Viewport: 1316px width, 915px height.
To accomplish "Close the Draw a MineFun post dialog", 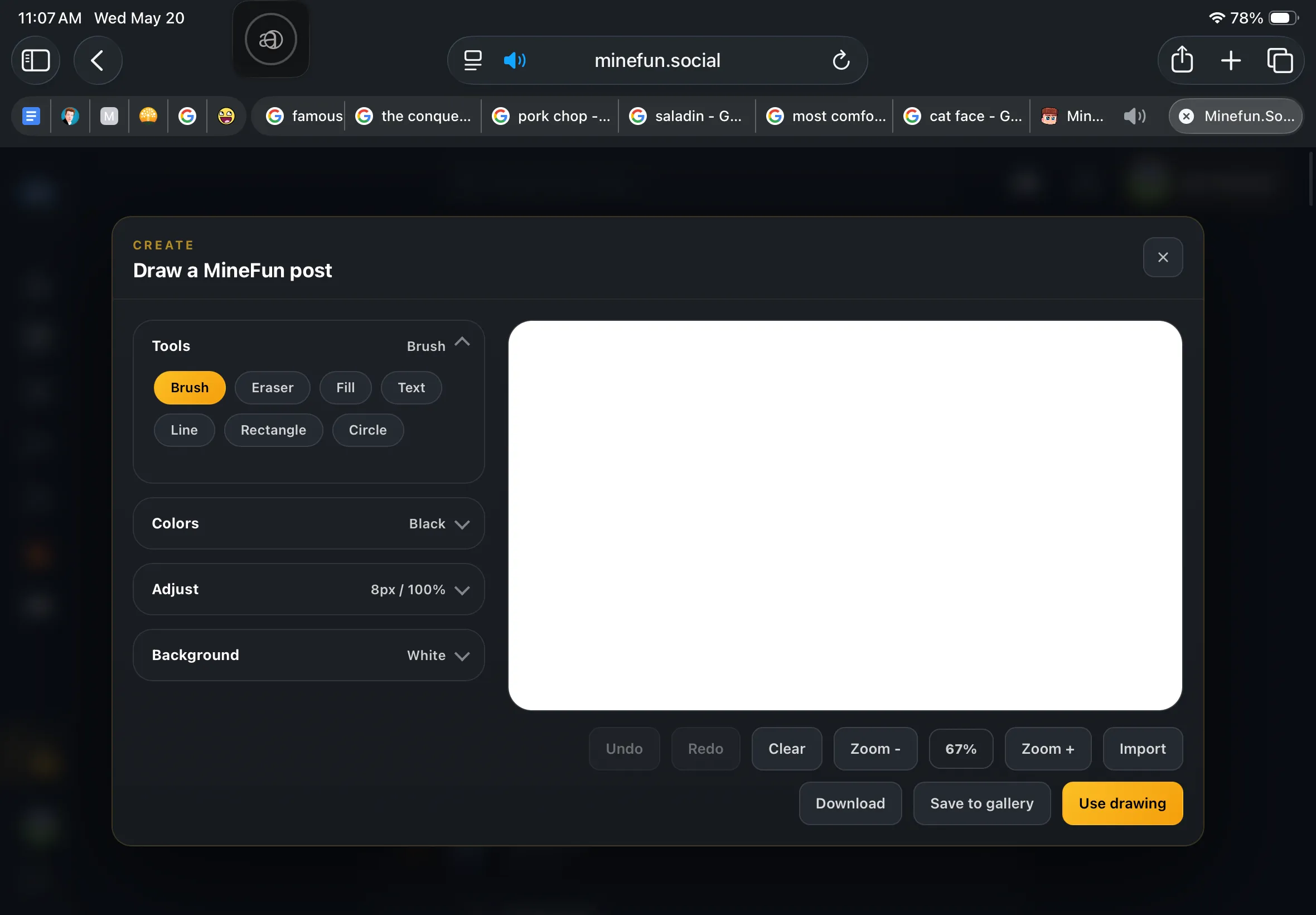I will point(1163,257).
